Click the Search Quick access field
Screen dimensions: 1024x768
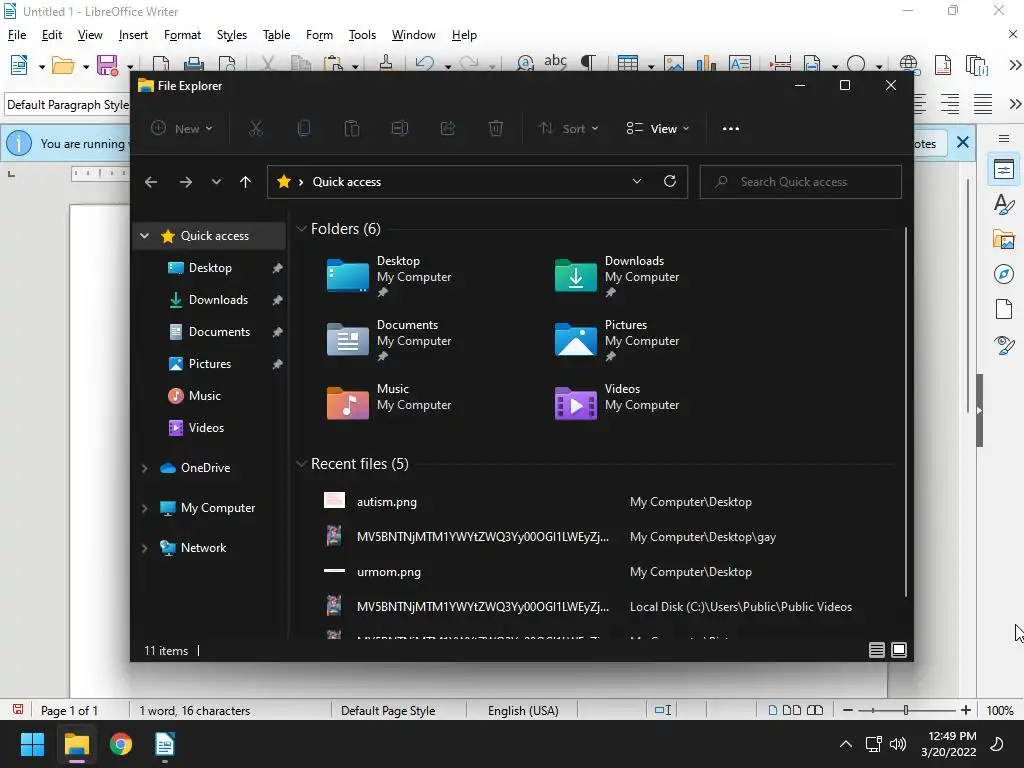pos(801,182)
